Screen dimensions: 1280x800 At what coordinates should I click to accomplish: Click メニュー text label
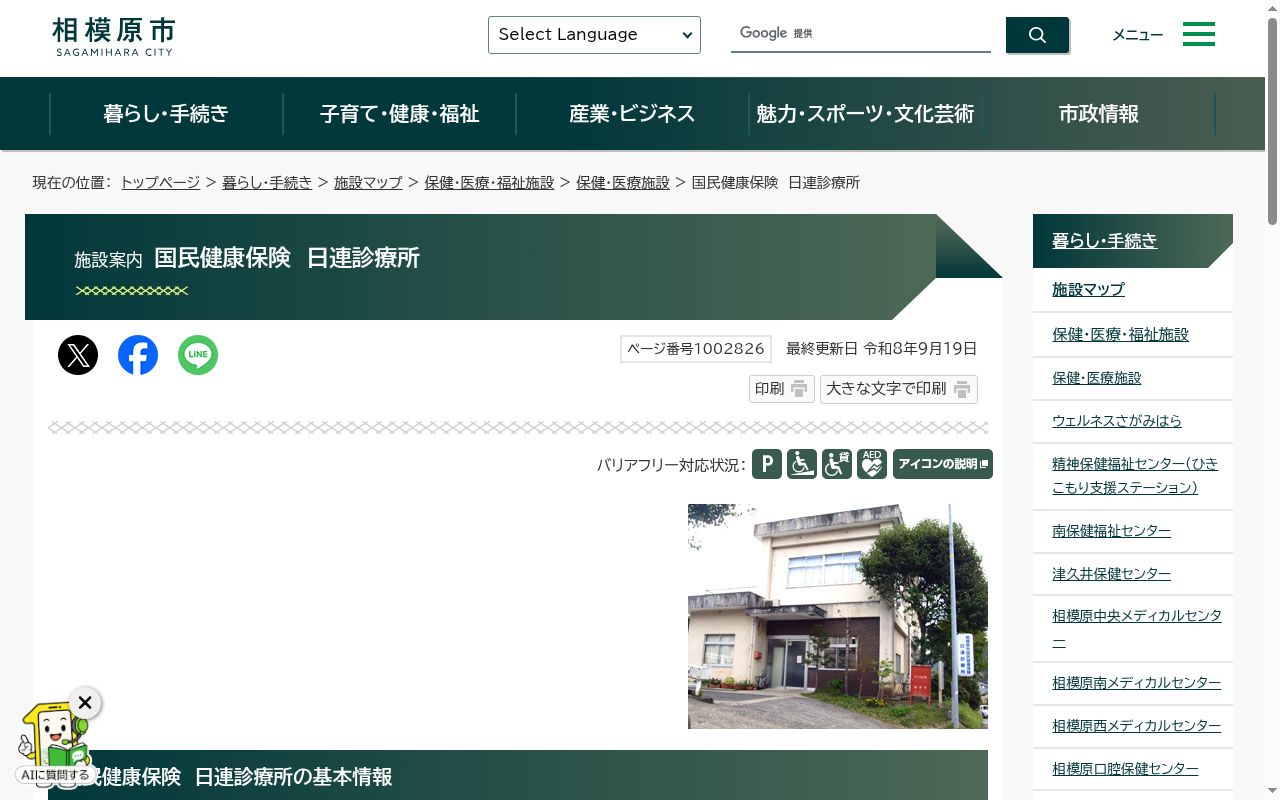[1138, 35]
